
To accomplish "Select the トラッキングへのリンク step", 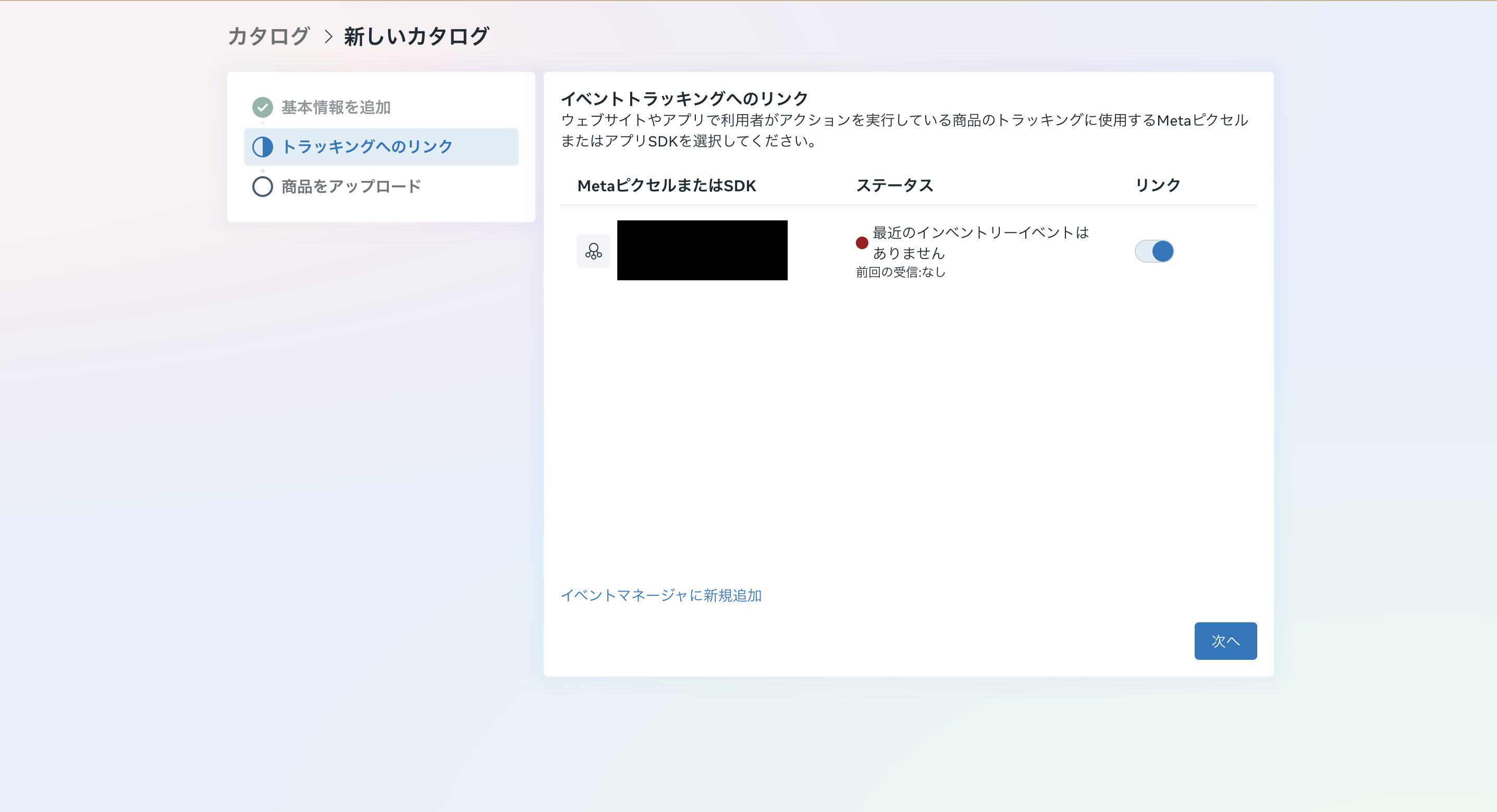I will pyautogui.click(x=367, y=147).
